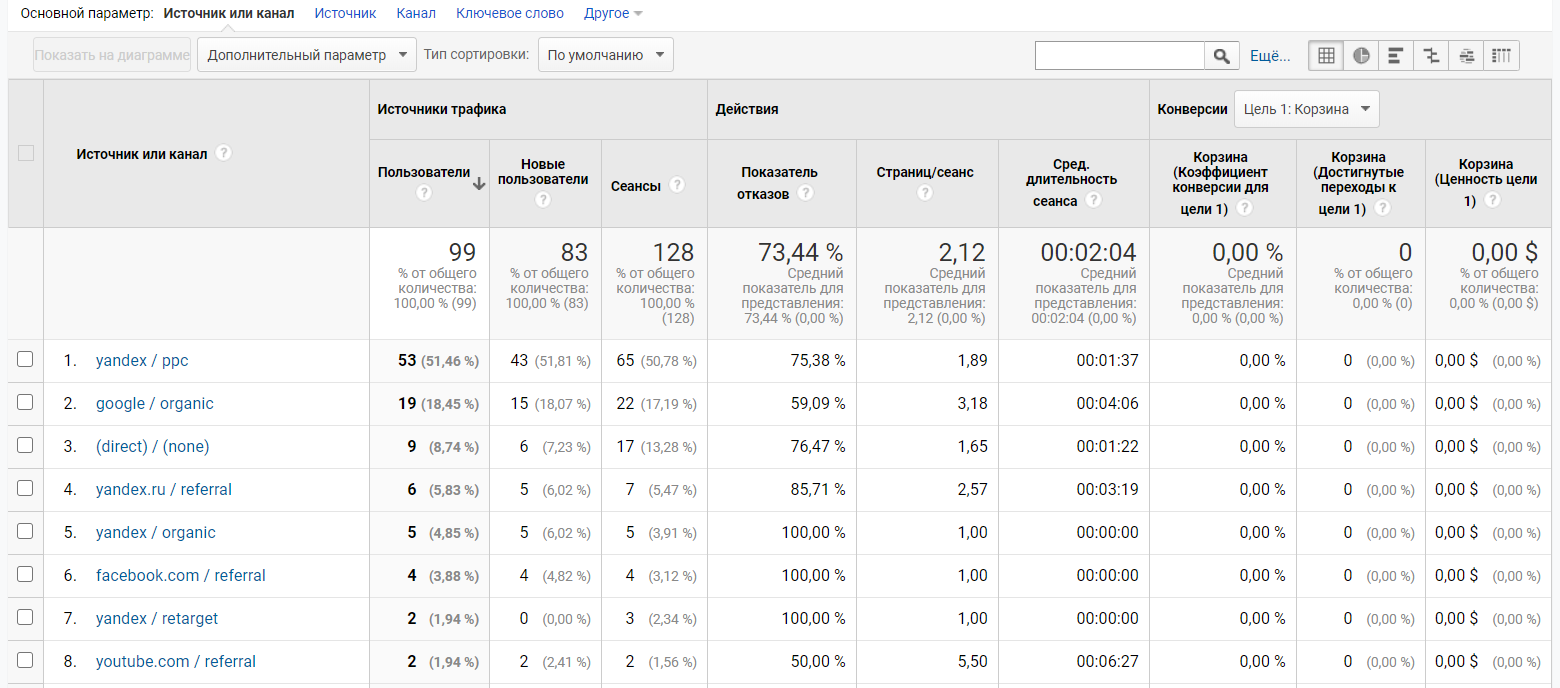This screenshot has height=688, width=1560.
Task: Select the pie chart percentage view icon
Action: click(1361, 56)
